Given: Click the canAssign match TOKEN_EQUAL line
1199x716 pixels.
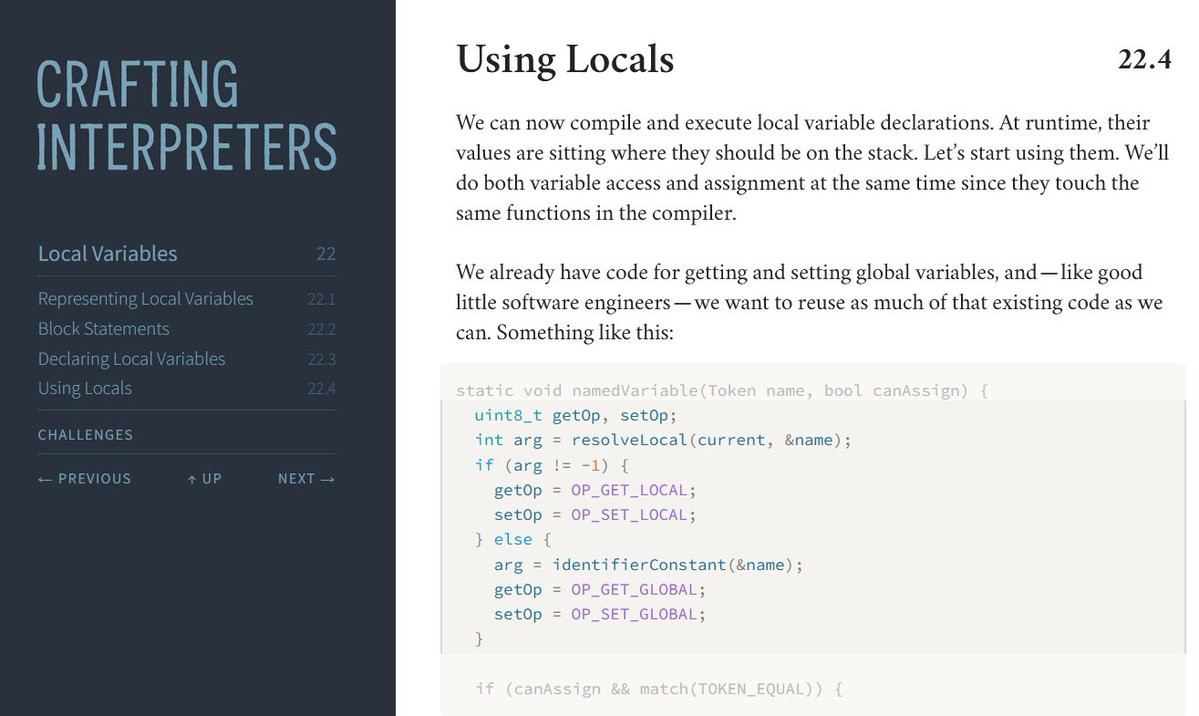Looking at the screenshot, I should [x=658, y=688].
